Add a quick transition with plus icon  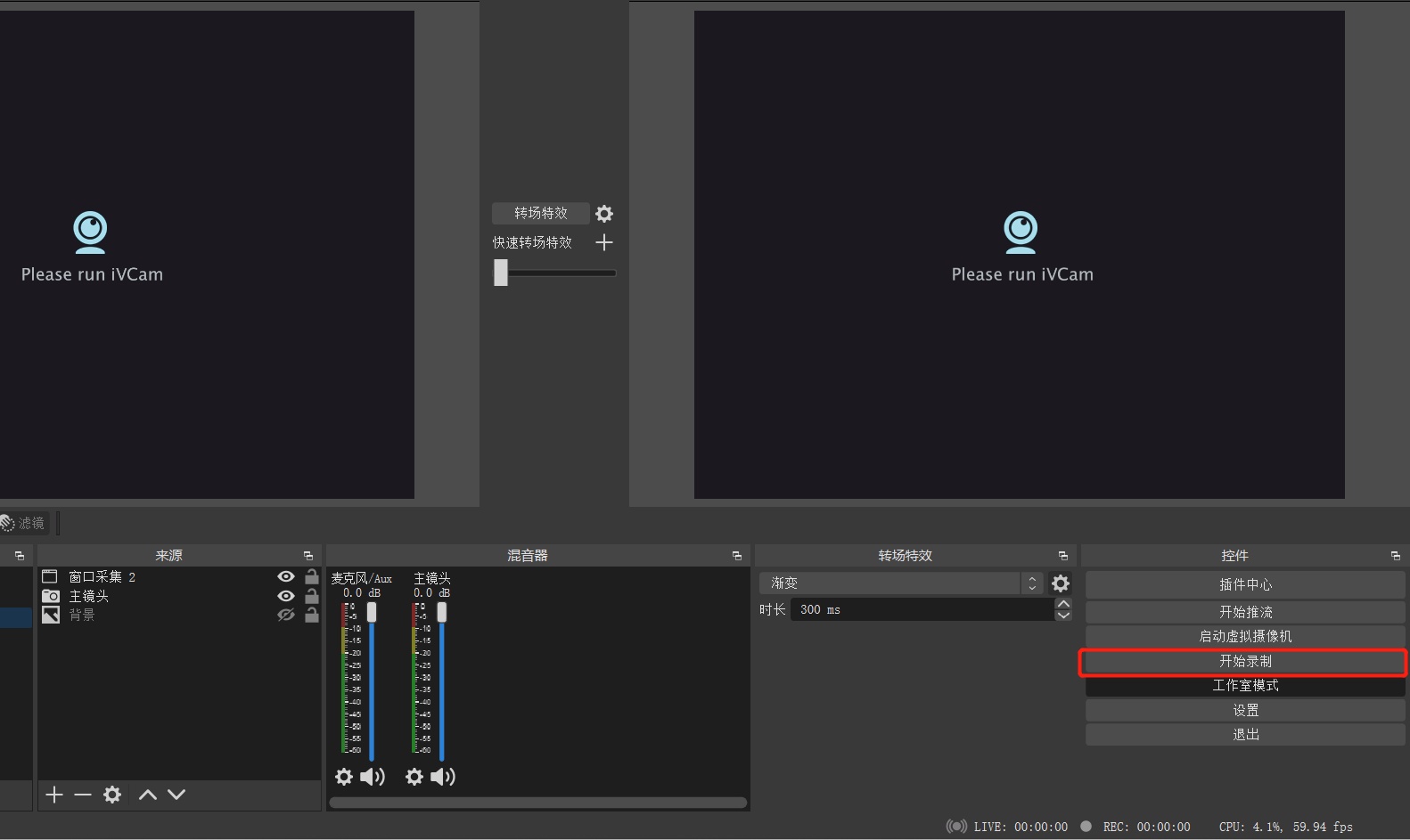coord(604,242)
